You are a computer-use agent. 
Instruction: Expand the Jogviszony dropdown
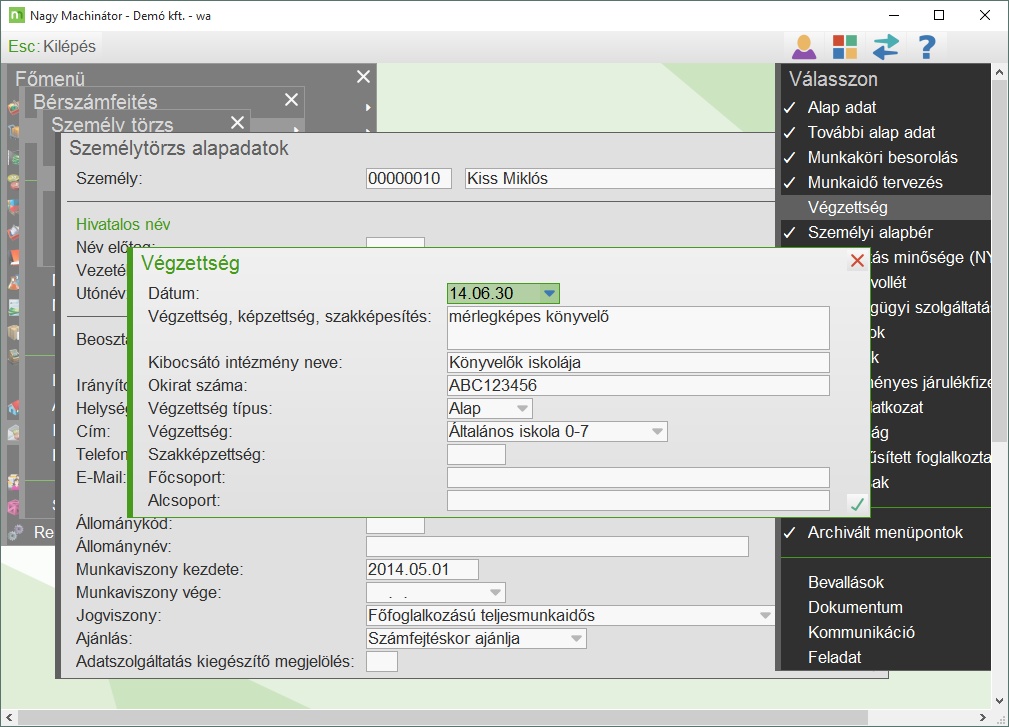tap(764, 616)
